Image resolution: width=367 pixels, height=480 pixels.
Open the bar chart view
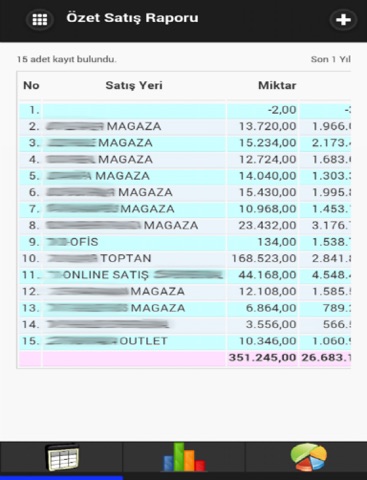pyautogui.click(x=184, y=457)
